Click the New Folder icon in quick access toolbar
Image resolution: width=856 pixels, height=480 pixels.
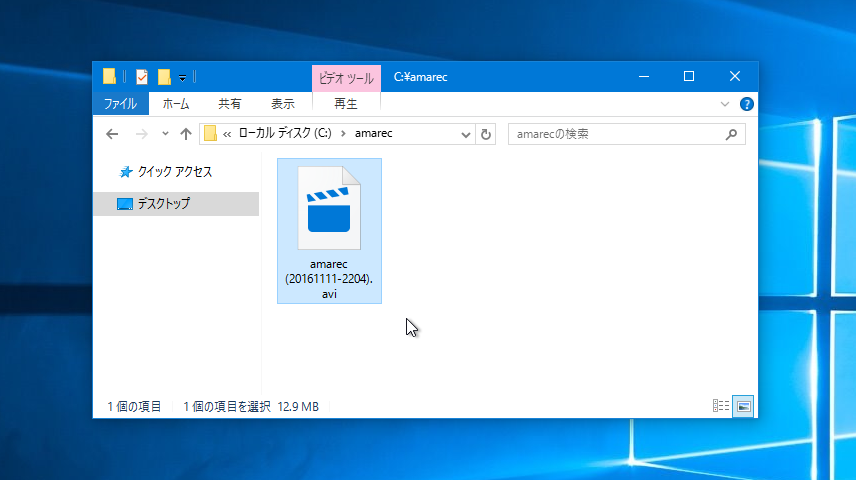164,77
